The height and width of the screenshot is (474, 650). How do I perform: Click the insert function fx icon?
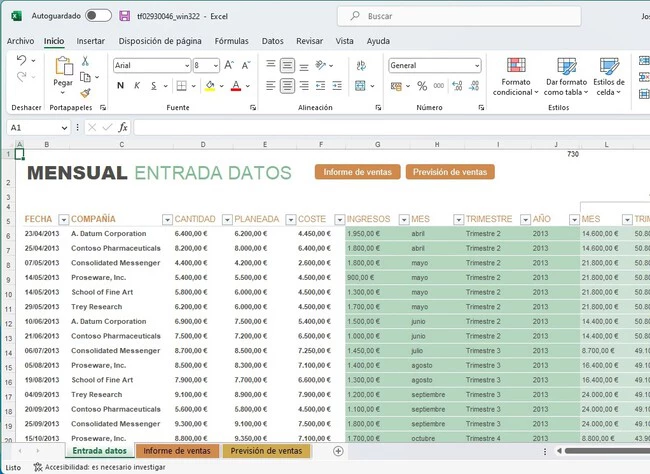click(123, 128)
